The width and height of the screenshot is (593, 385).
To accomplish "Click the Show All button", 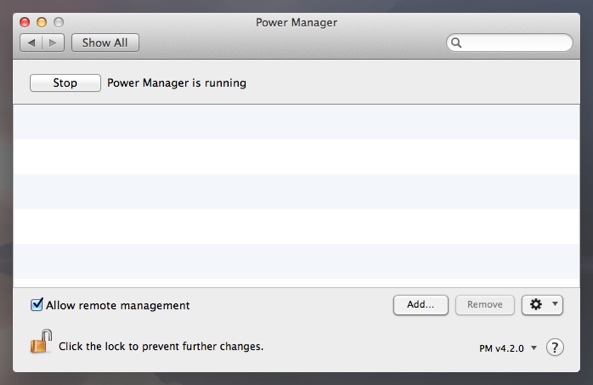I will click(x=105, y=43).
